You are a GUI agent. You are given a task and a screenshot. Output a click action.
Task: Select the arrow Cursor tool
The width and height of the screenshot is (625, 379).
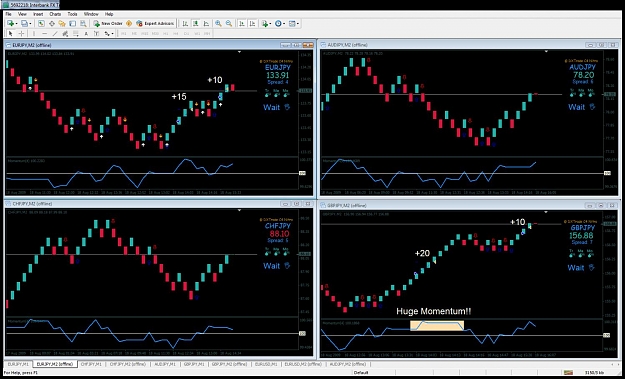pos(11,33)
